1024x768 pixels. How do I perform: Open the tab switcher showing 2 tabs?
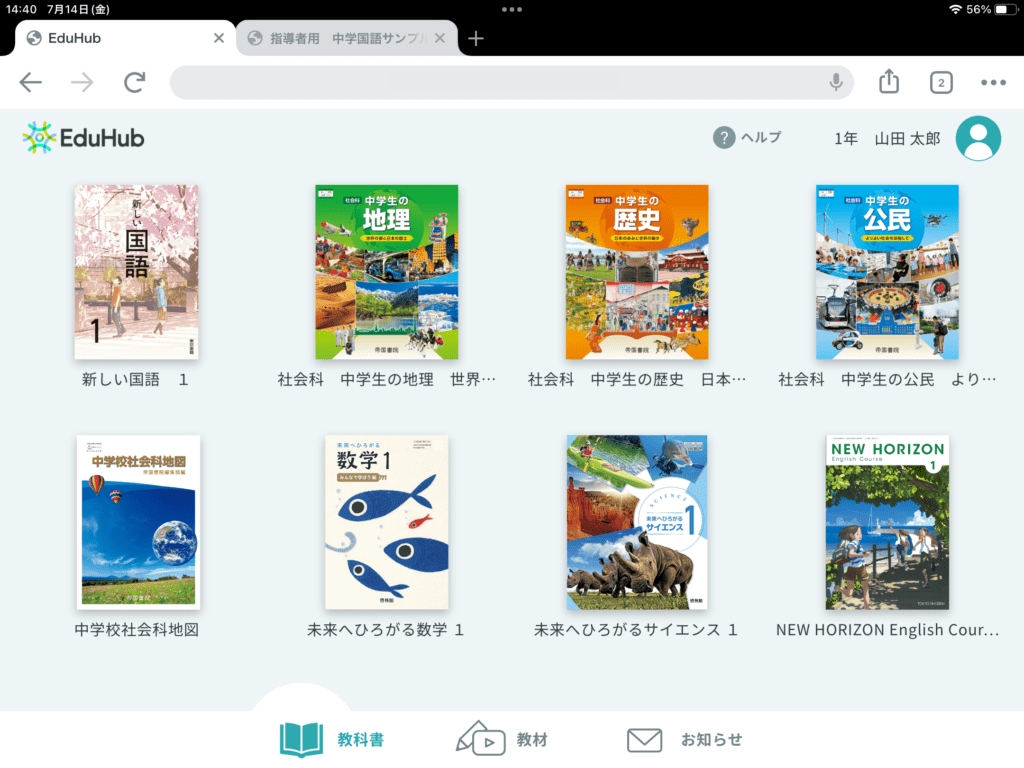[x=940, y=83]
